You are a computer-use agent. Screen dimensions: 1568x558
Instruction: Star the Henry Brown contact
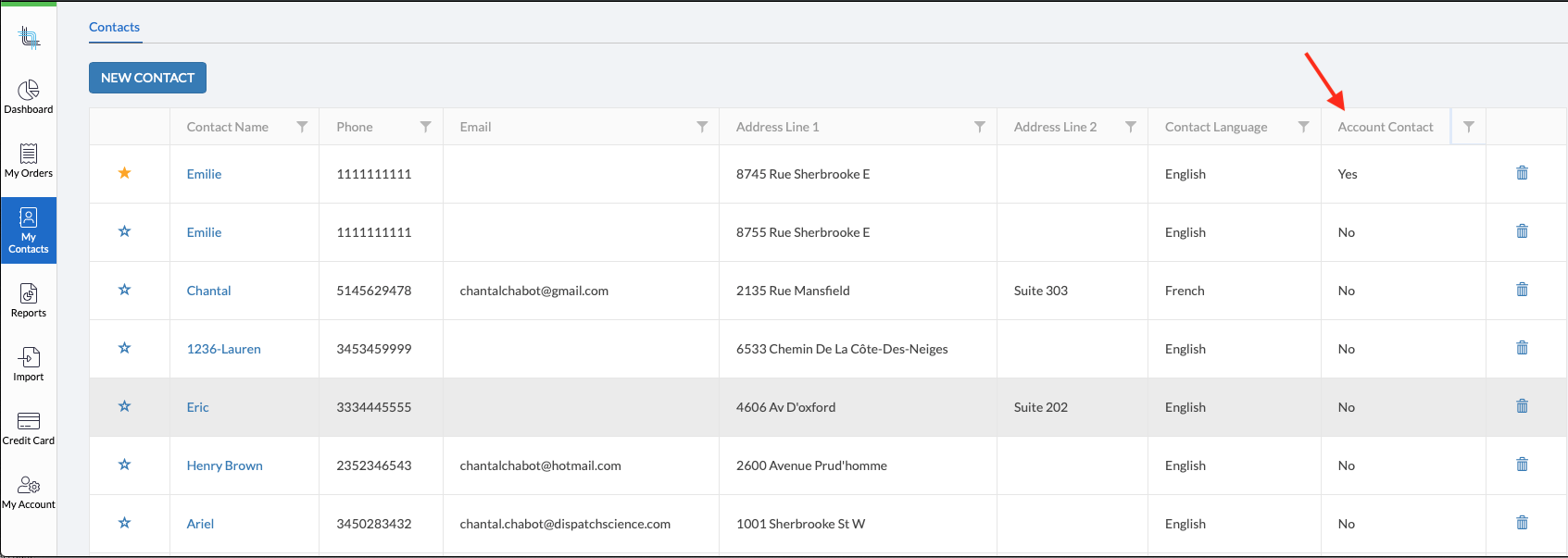(124, 465)
